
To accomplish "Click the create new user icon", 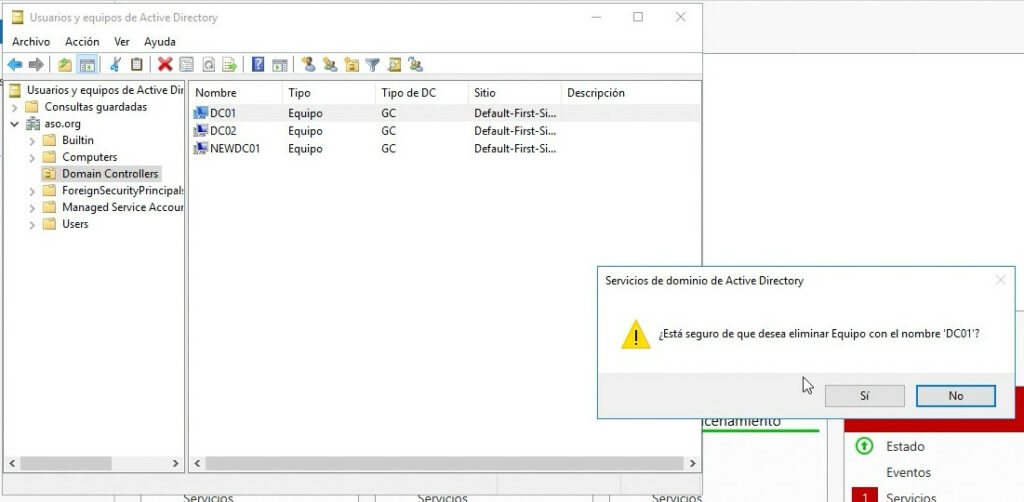I will tap(308, 65).
